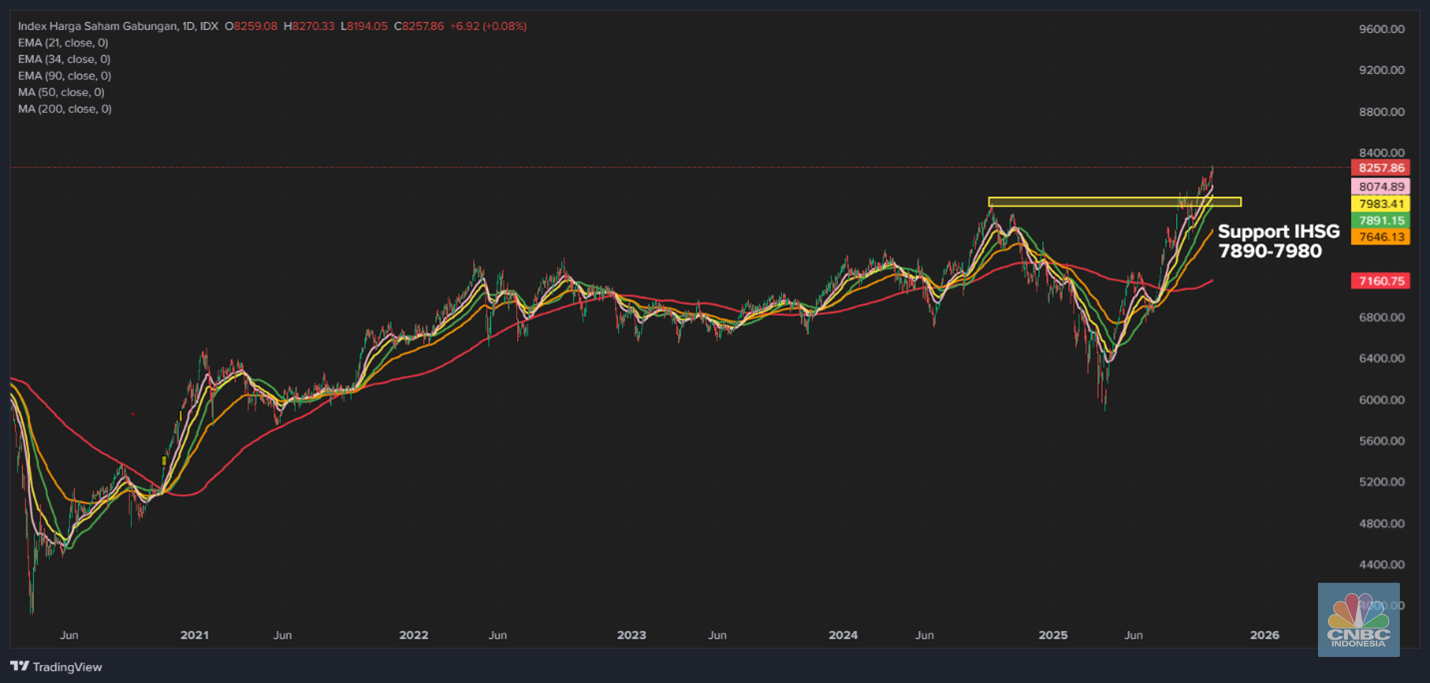Toggle the EMA (34, close, 0) indicator
This screenshot has width=1430, height=683.
pos(64,59)
